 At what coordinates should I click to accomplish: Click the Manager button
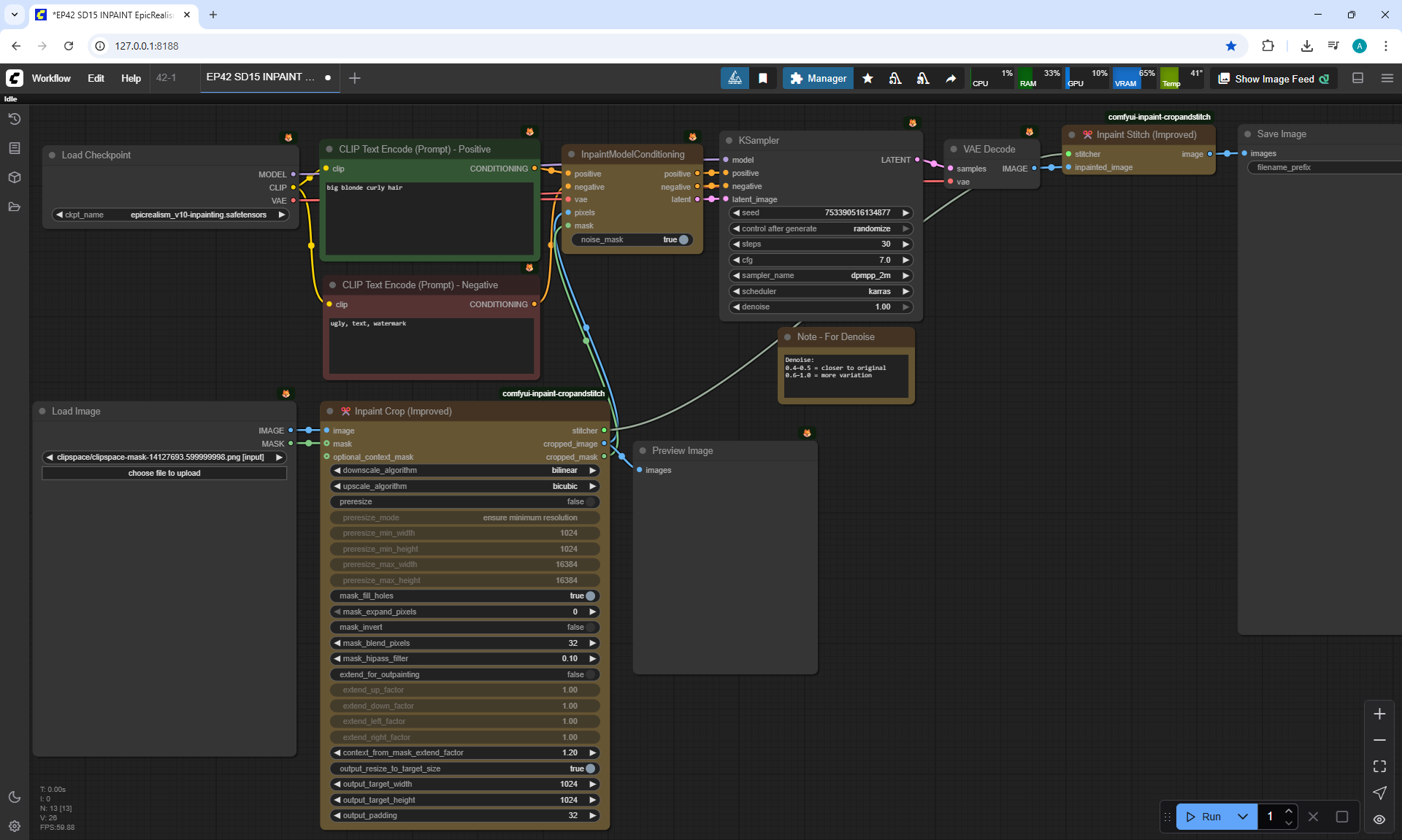(x=818, y=78)
